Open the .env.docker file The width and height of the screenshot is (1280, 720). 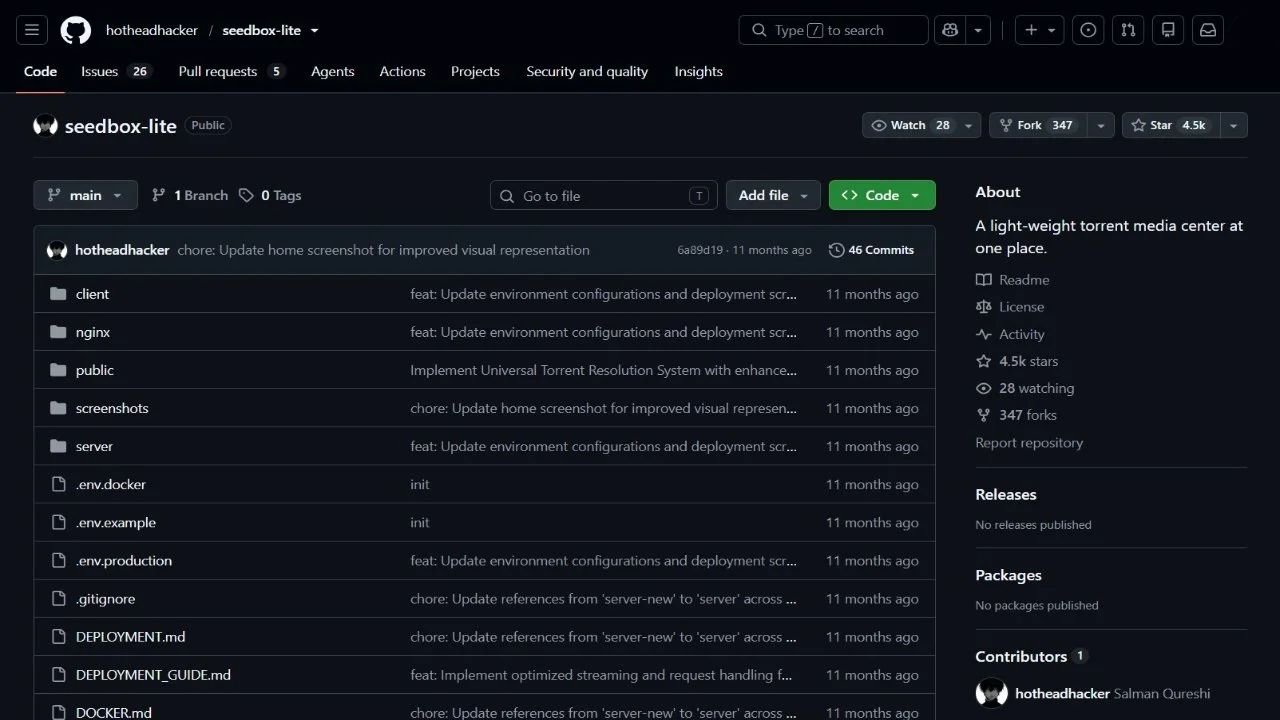(x=111, y=484)
